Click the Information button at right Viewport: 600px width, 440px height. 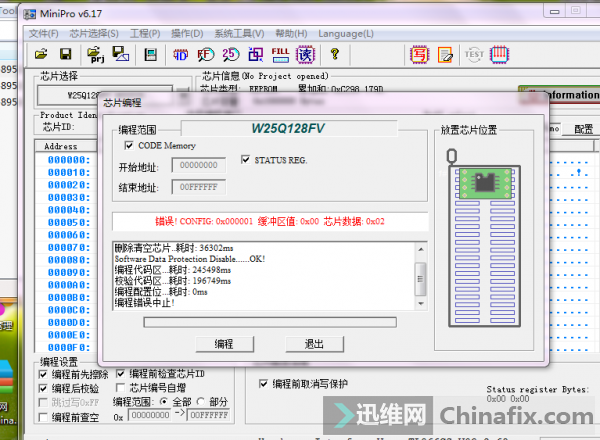pos(559,95)
